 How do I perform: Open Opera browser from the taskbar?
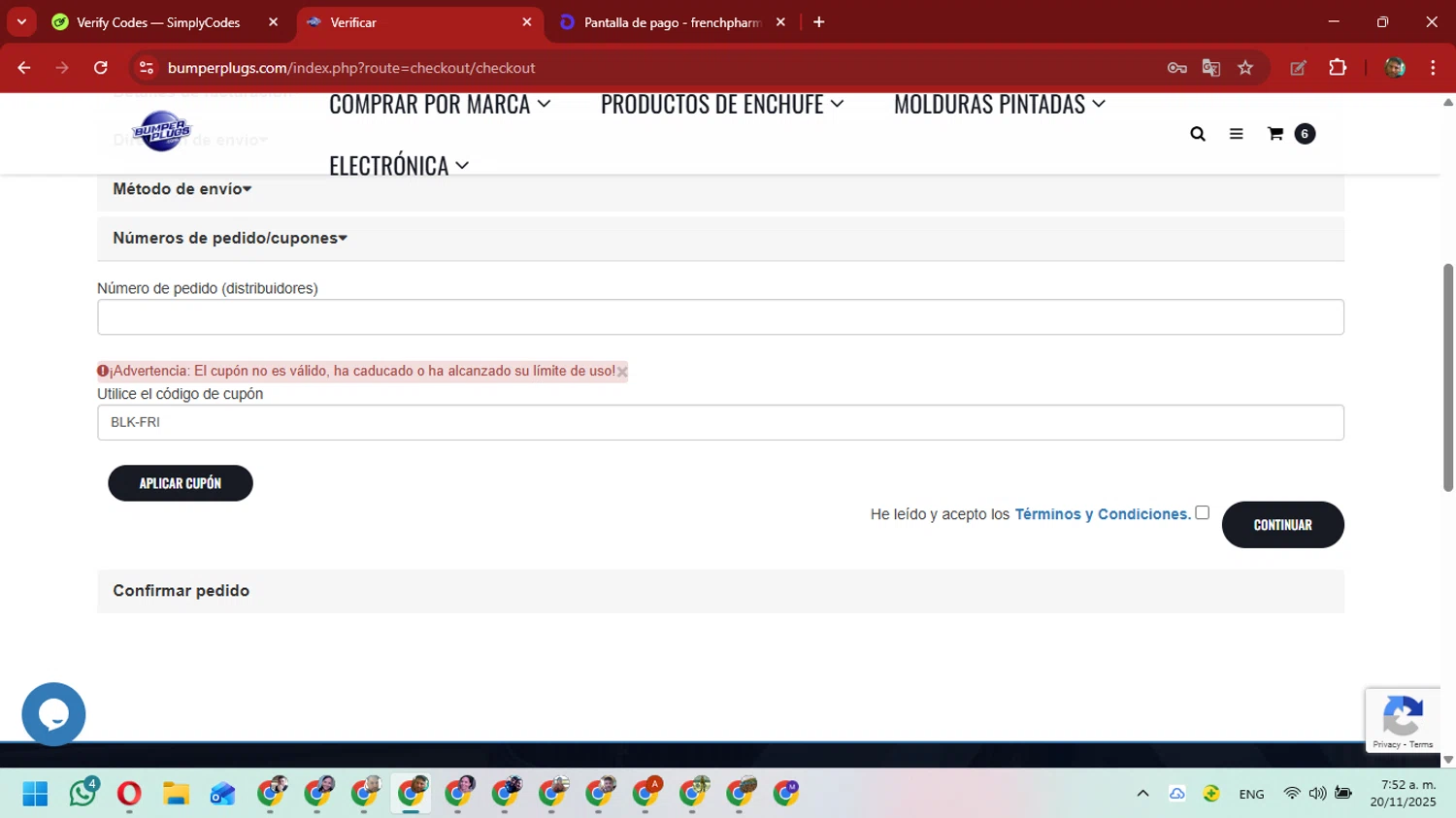coord(129,794)
